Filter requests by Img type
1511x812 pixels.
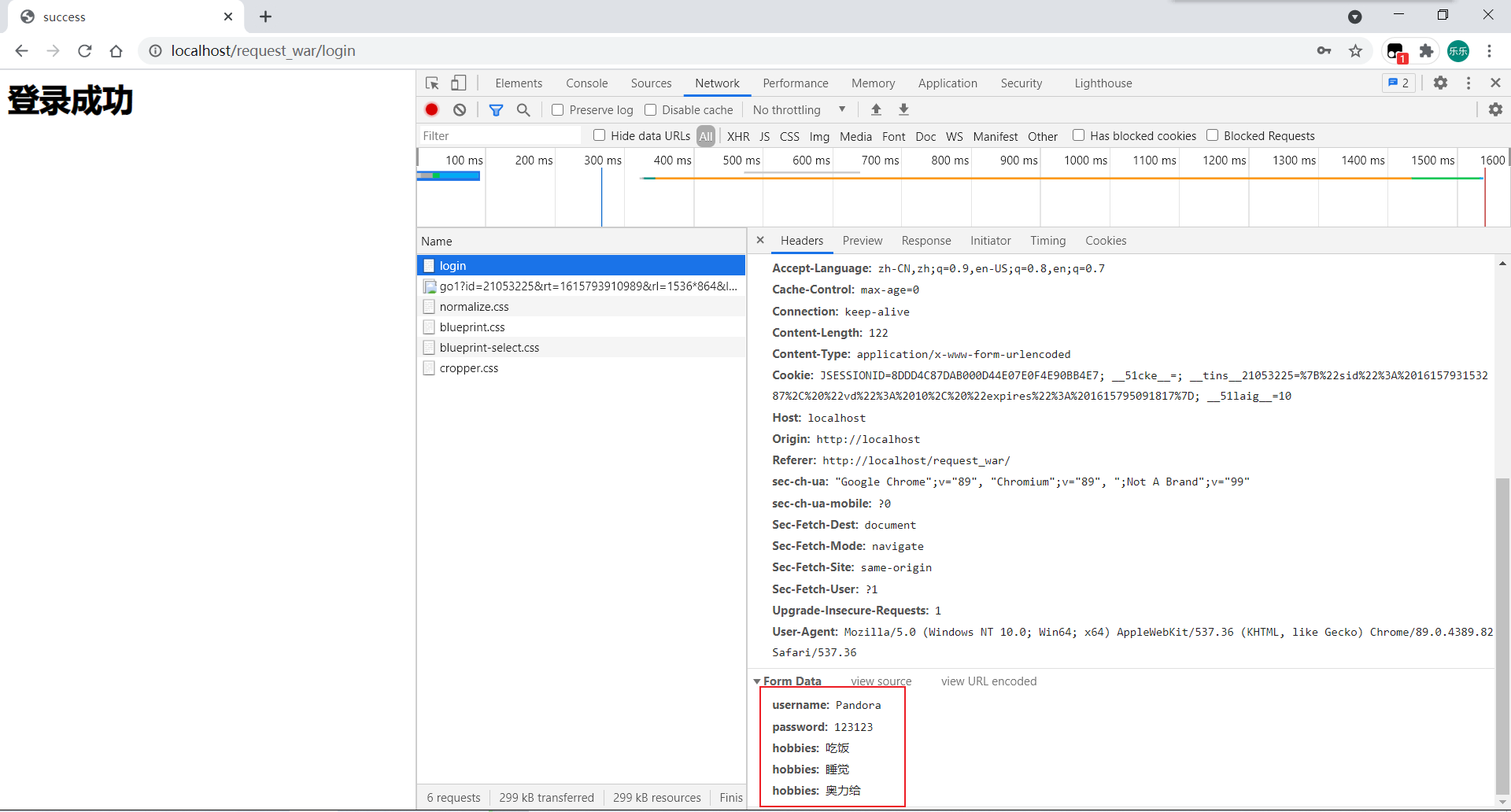(819, 136)
